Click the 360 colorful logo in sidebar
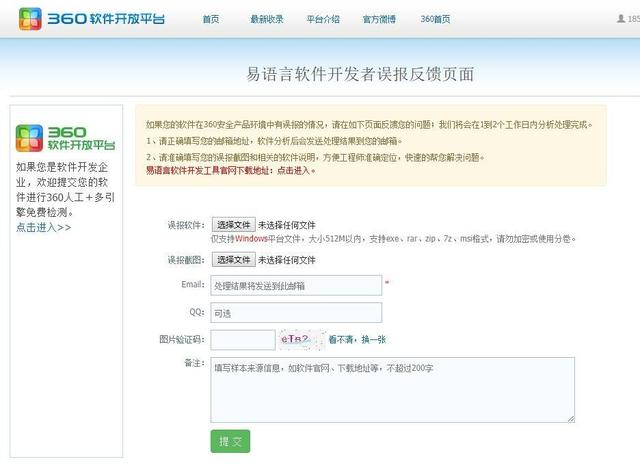The image size is (640, 470). pos(29,138)
